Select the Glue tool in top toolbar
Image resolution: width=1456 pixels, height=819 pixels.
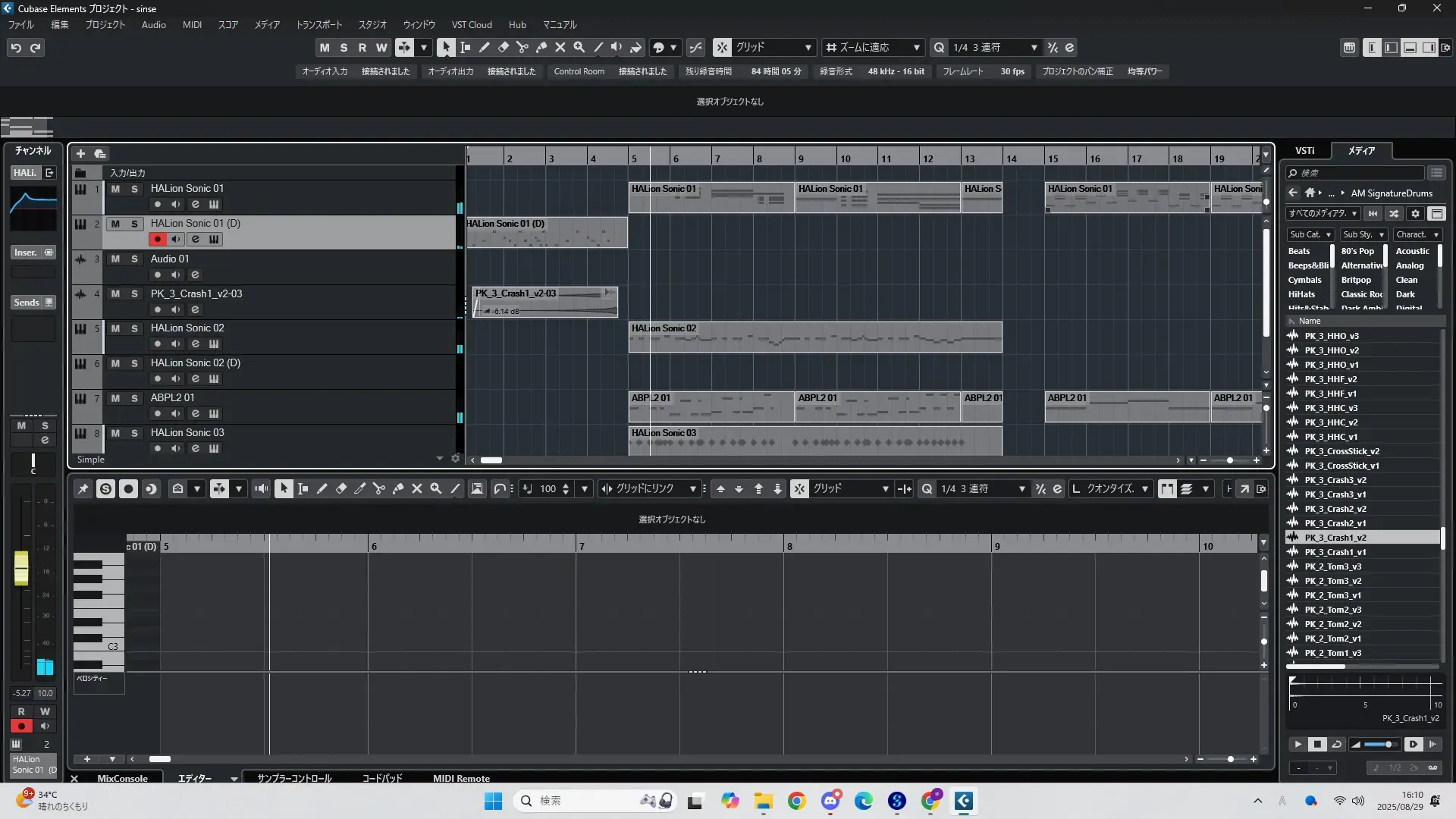(541, 47)
